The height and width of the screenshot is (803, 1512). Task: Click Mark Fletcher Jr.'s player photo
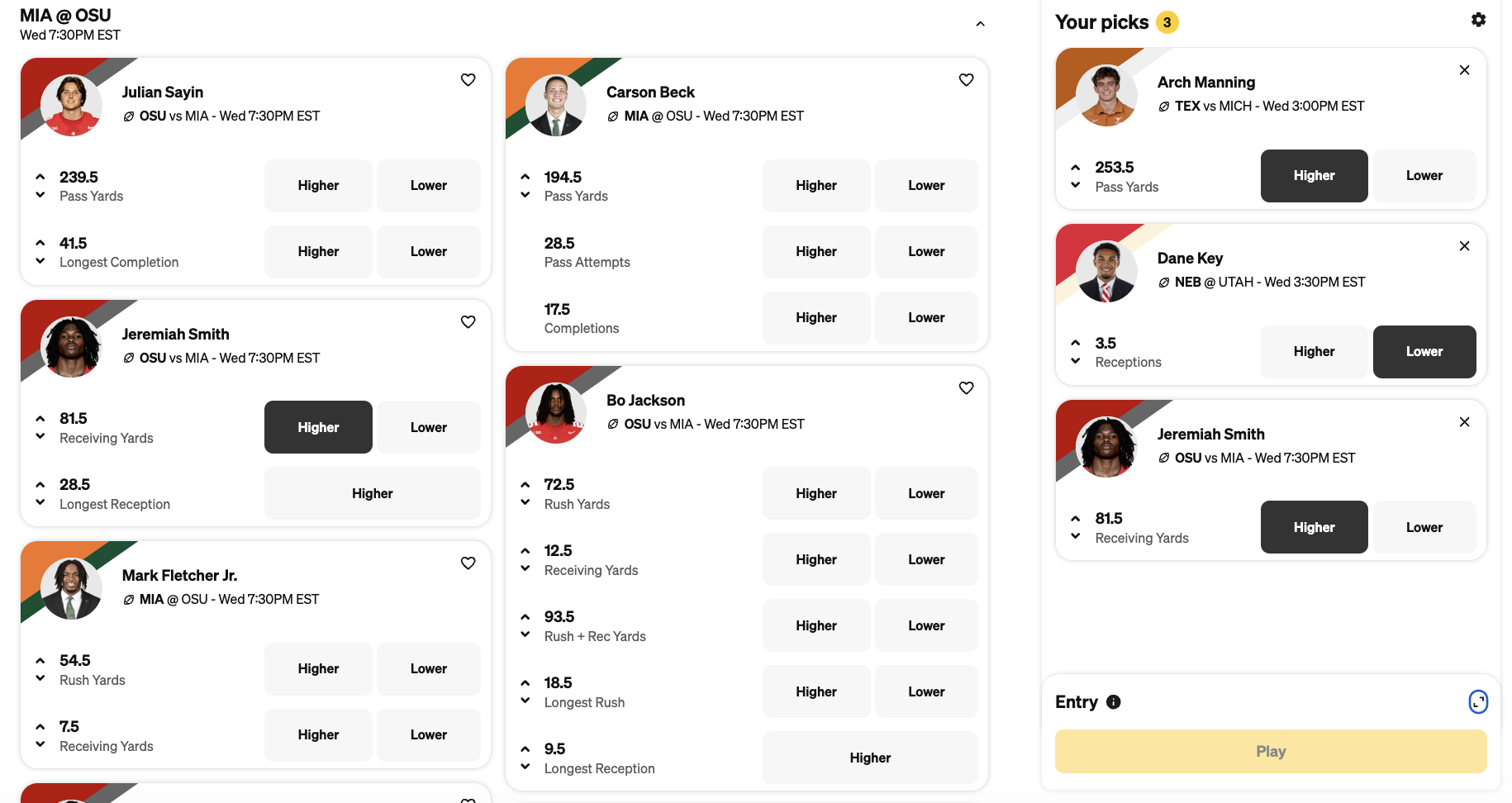[x=71, y=589]
